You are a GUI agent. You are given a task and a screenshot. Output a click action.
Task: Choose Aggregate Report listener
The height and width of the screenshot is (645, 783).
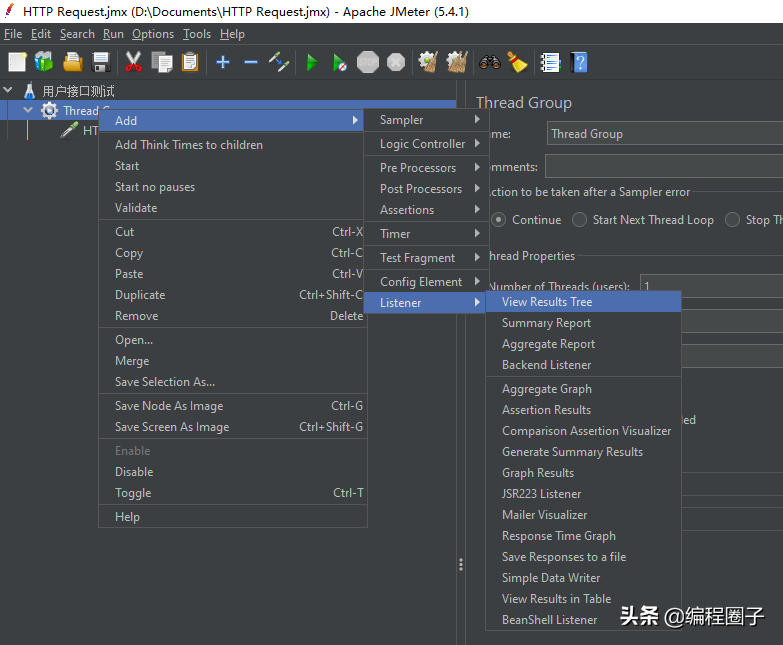583,344
